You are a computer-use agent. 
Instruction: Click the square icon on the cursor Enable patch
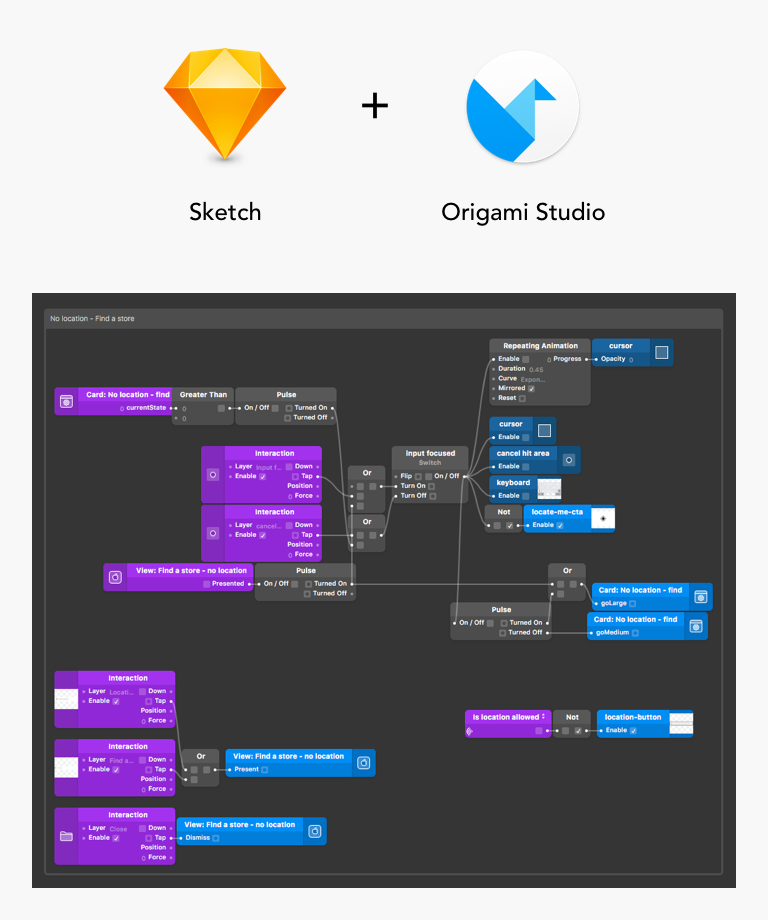tap(544, 430)
